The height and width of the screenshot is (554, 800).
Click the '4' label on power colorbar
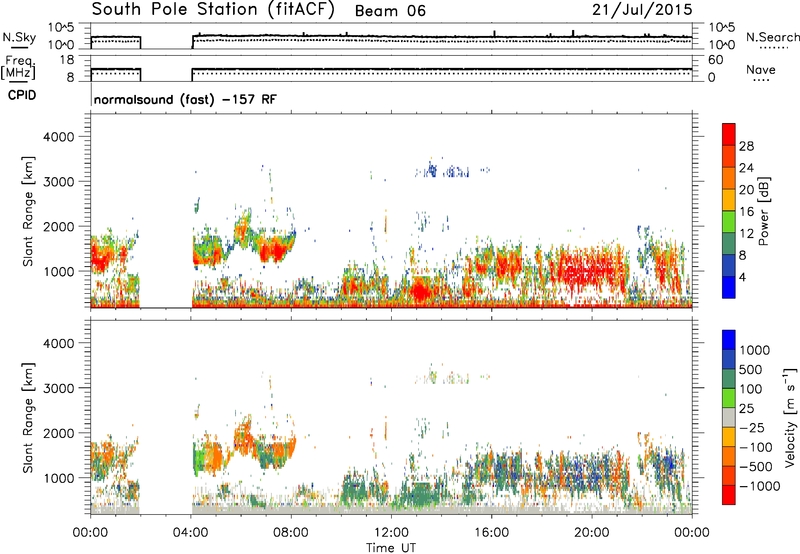(742, 277)
